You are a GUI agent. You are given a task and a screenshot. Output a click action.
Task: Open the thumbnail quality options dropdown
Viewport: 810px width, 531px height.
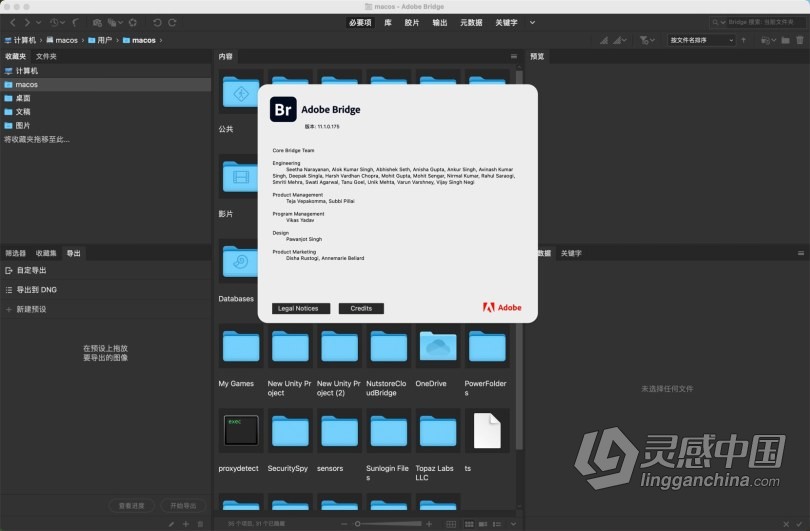pyautogui.click(x=620, y=40)
